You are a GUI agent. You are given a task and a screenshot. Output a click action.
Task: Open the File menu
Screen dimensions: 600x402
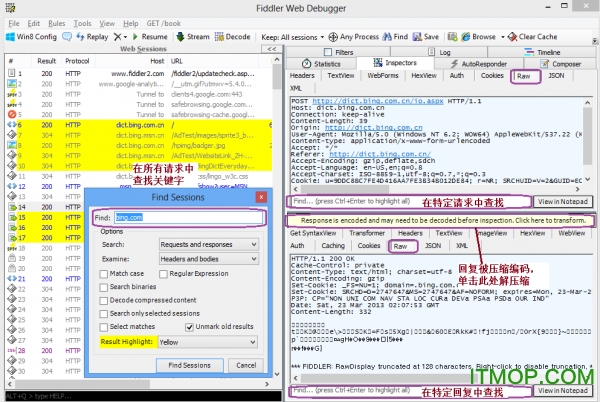tap(14, 23)
